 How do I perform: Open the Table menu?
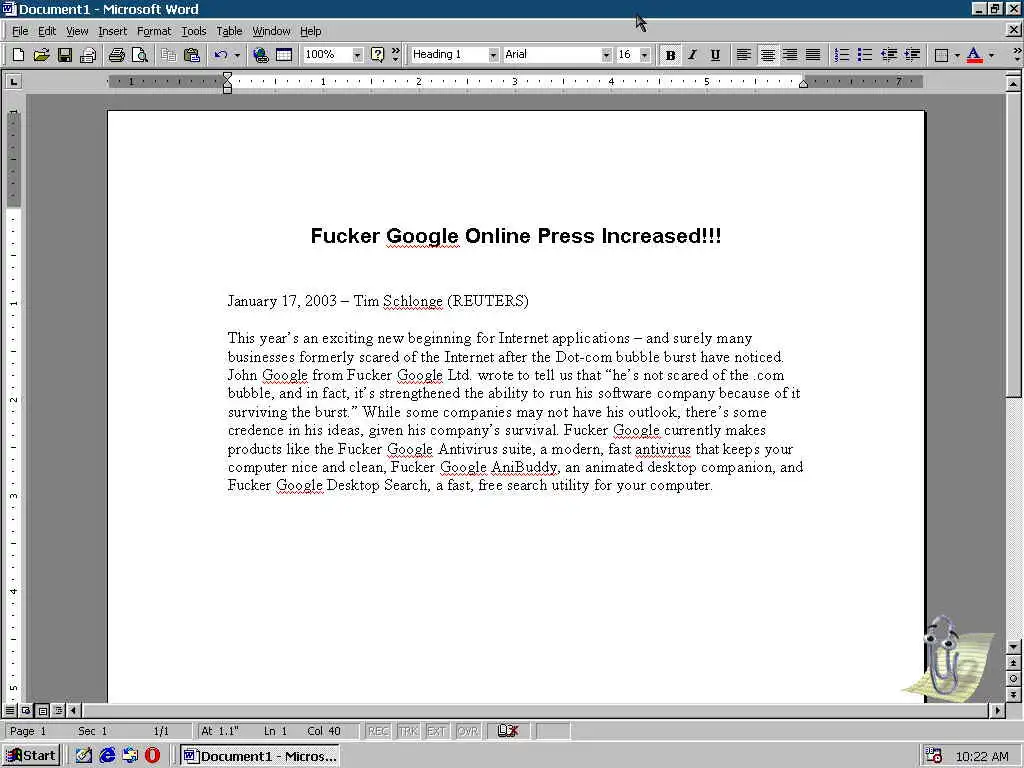click(229, 31)
